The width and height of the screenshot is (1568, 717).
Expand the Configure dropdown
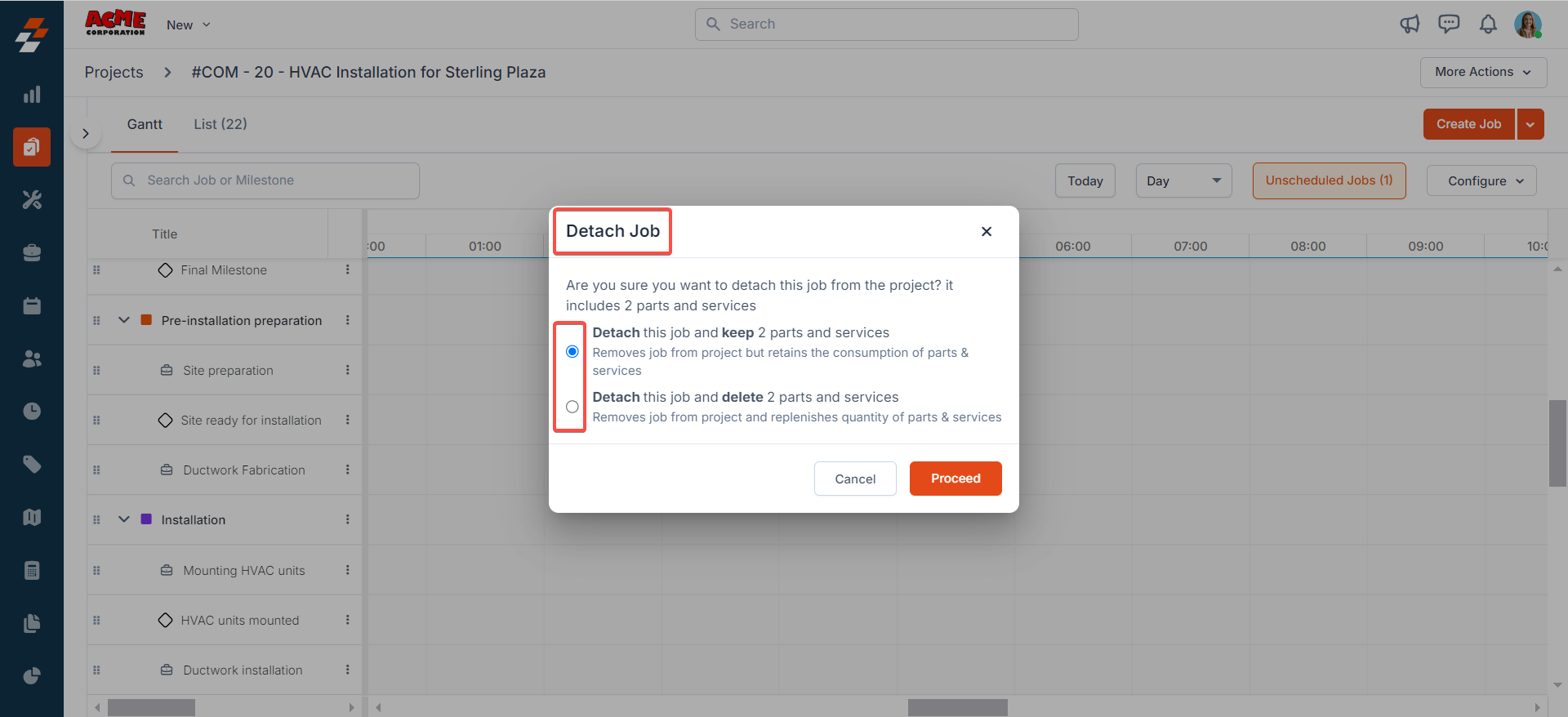[x=1481, y=181]
